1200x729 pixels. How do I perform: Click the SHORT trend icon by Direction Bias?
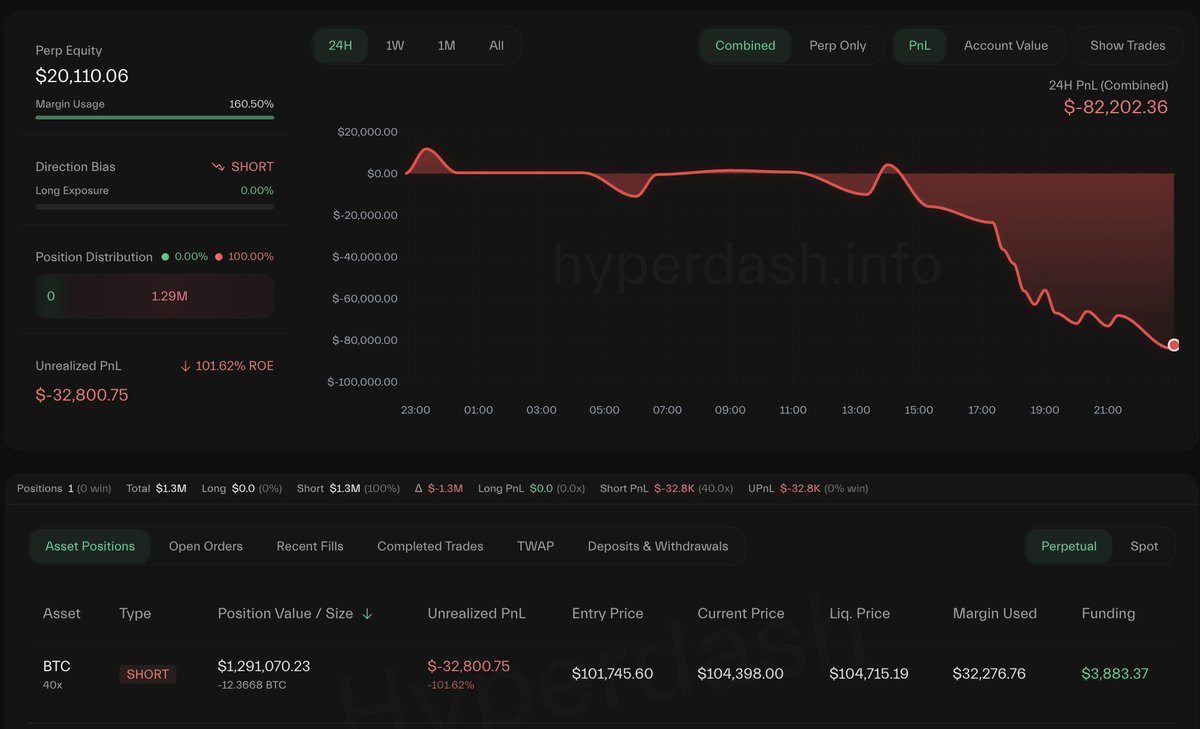point(218,167)
